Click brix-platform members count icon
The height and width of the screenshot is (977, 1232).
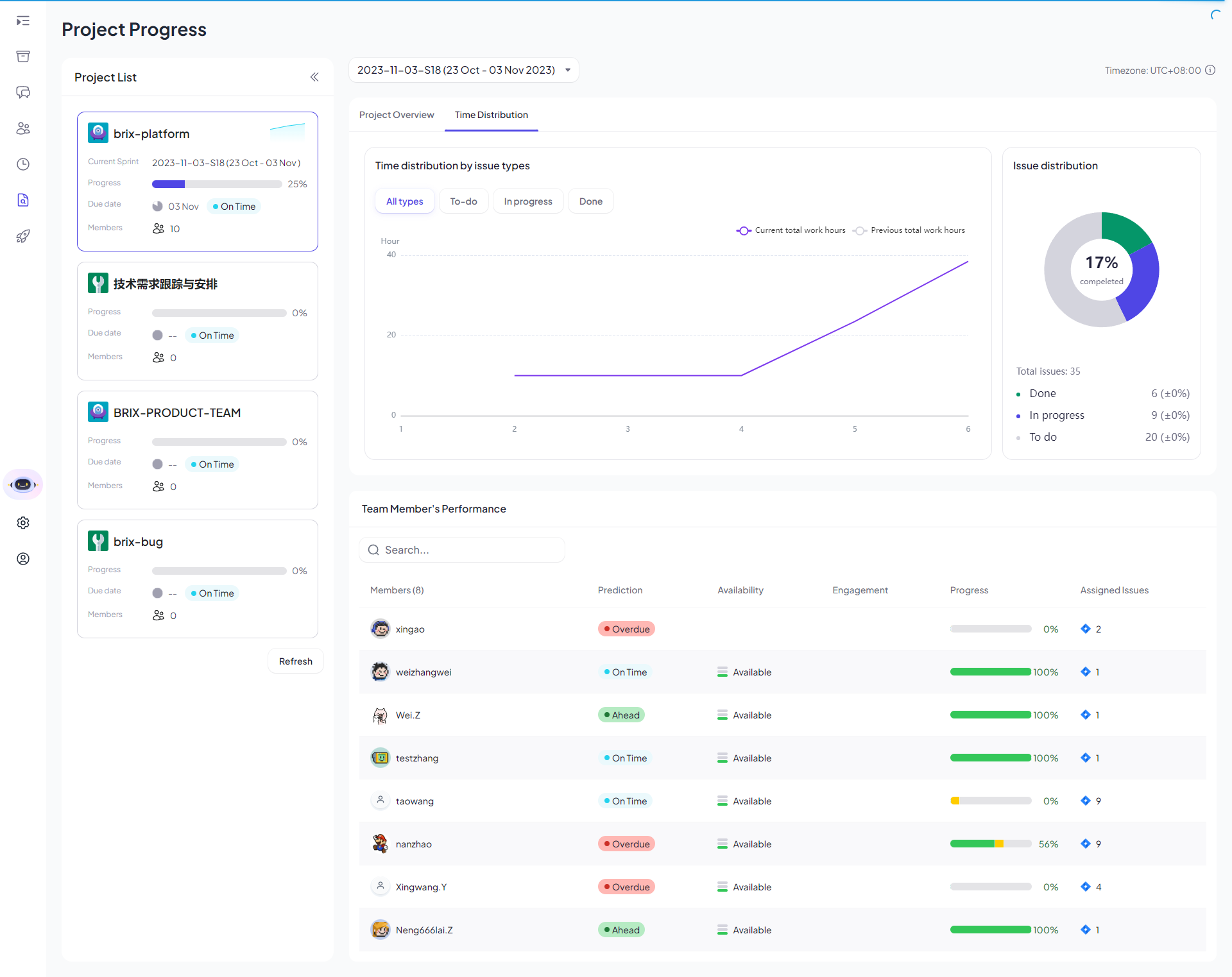[x=158, y=228]
